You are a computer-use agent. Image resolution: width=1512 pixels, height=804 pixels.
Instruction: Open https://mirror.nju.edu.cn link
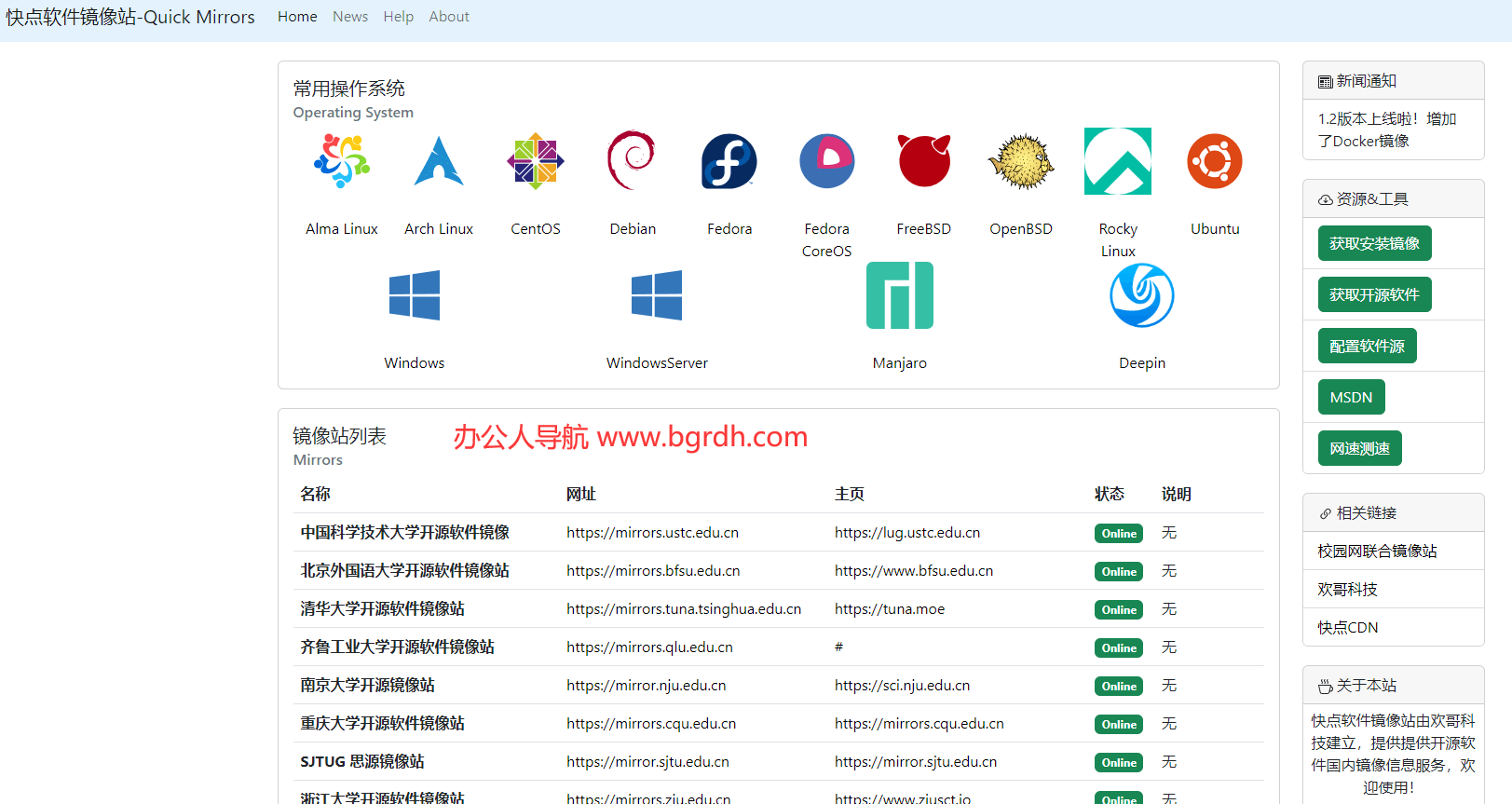647,686
